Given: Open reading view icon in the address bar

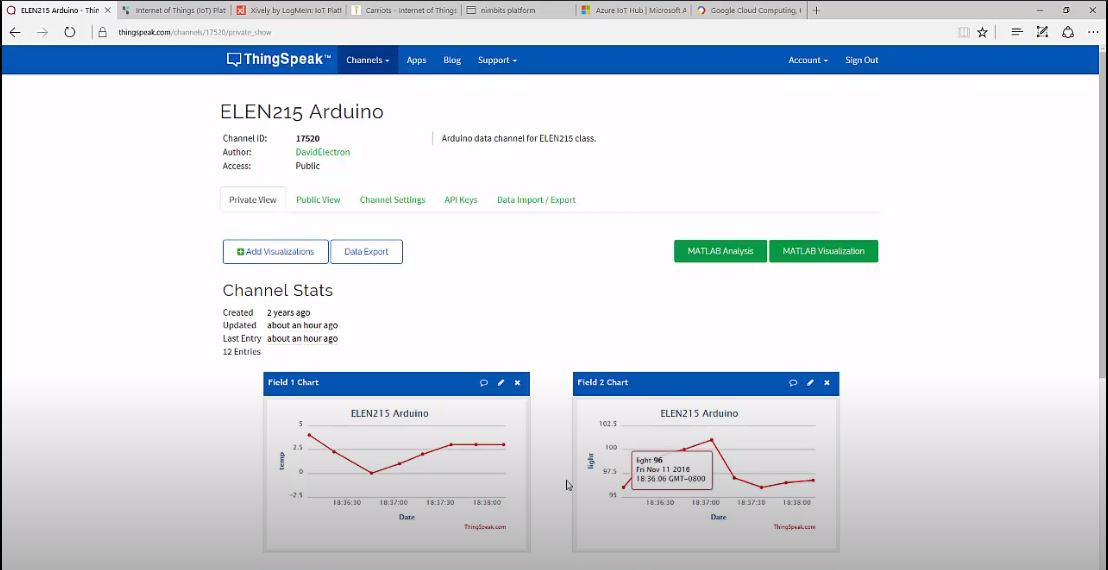Looking at the screenshot, I should (x=964, y=32).
